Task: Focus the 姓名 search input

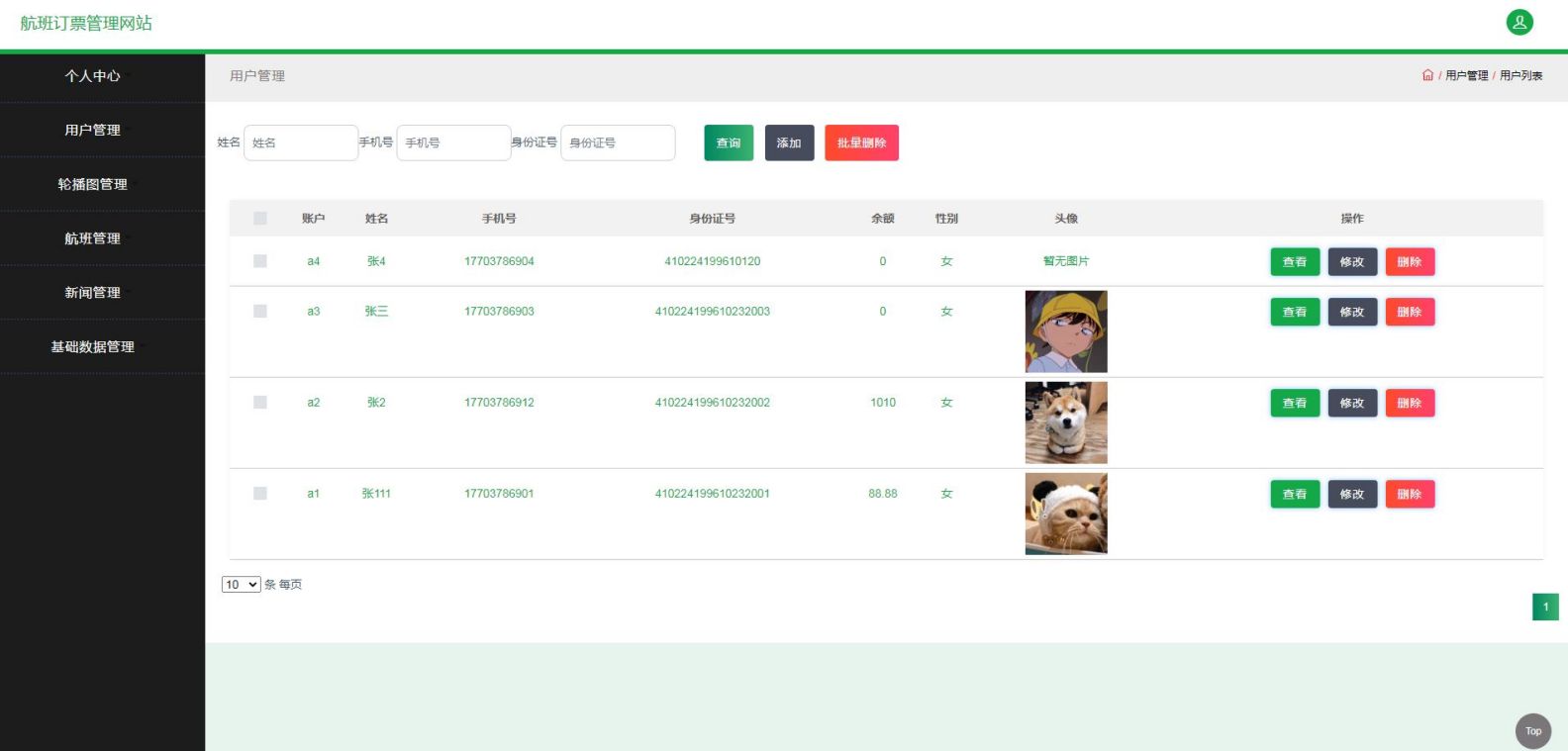Action: point(301,142)
